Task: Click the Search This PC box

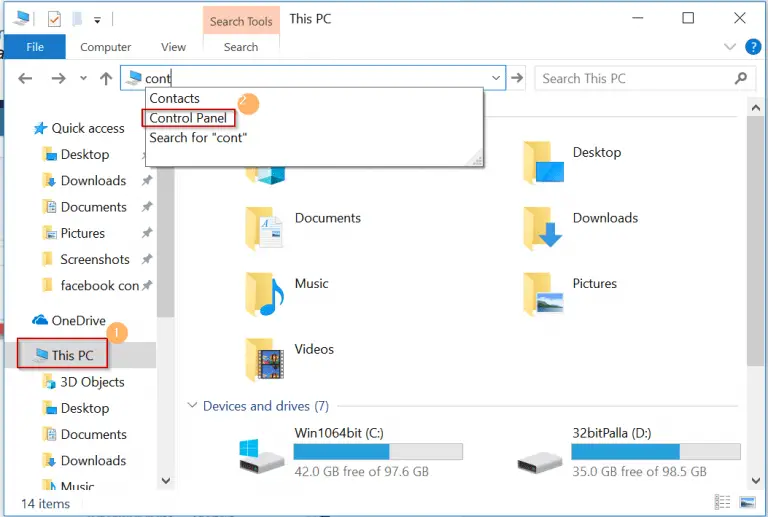Action: coord(646,78)
